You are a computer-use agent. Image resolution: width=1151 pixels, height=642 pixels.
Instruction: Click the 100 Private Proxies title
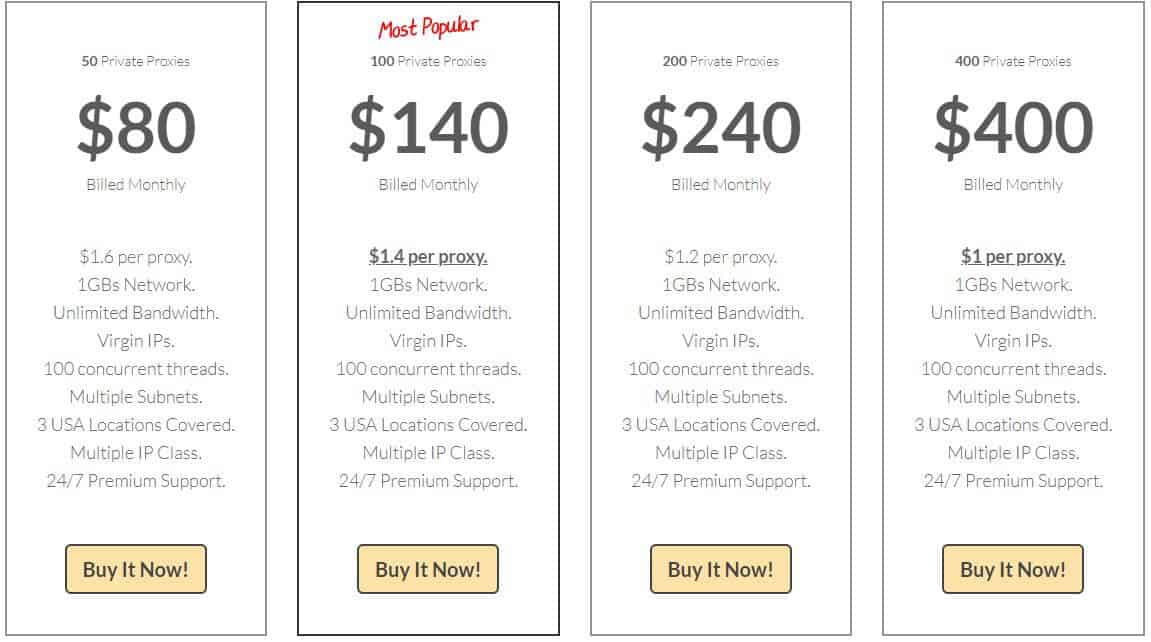pyautogui.click(x=428, y=61)
